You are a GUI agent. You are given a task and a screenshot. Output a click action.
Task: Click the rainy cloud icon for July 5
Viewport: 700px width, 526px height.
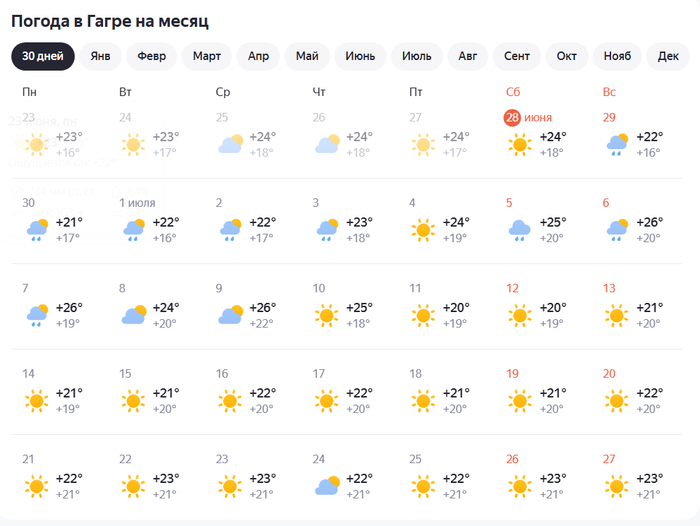point(520,230)
